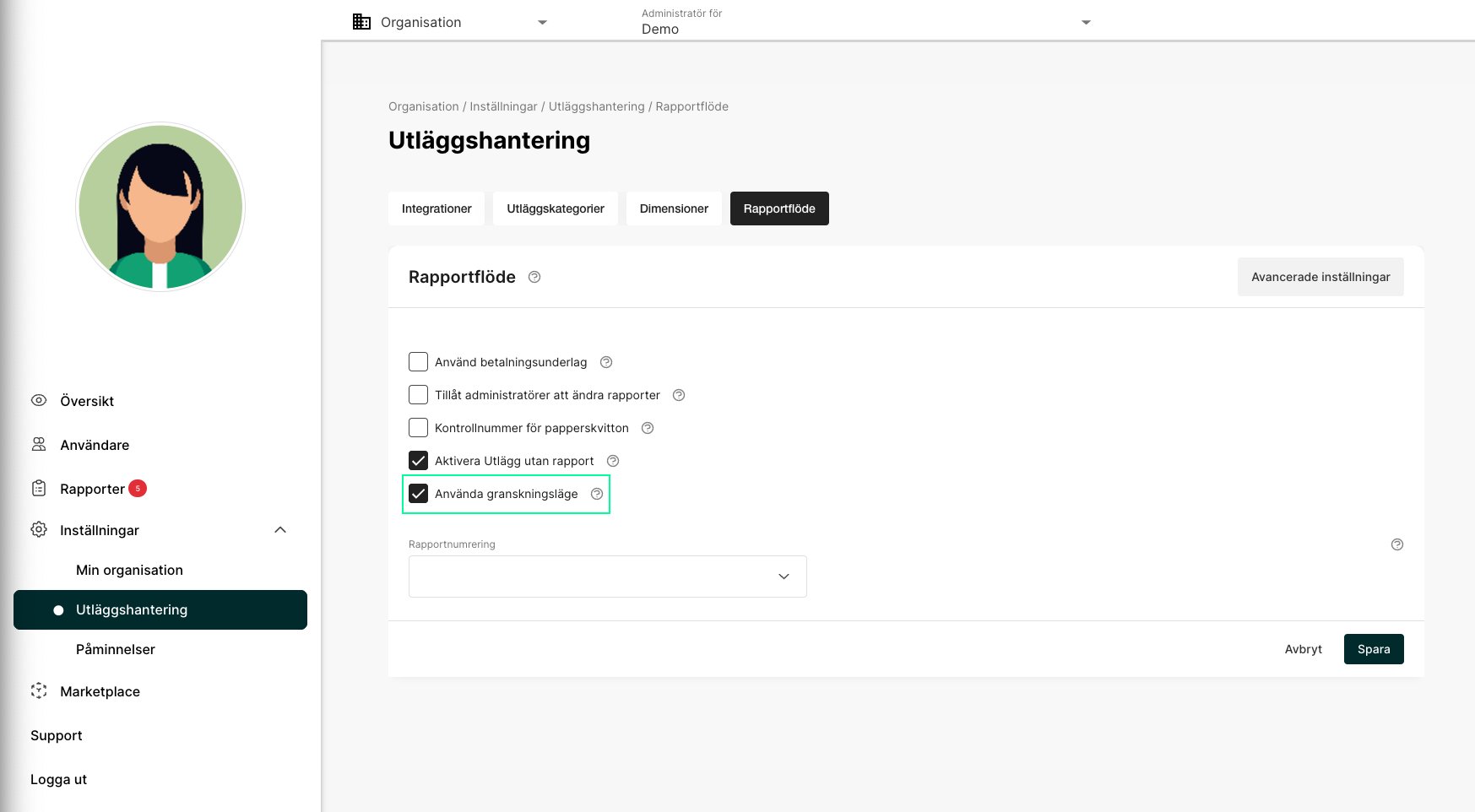This screenshot has width=1475, height=812.
Task: Uncheck Aktivera Utlägg utan rapport
Action: [418, 461]
